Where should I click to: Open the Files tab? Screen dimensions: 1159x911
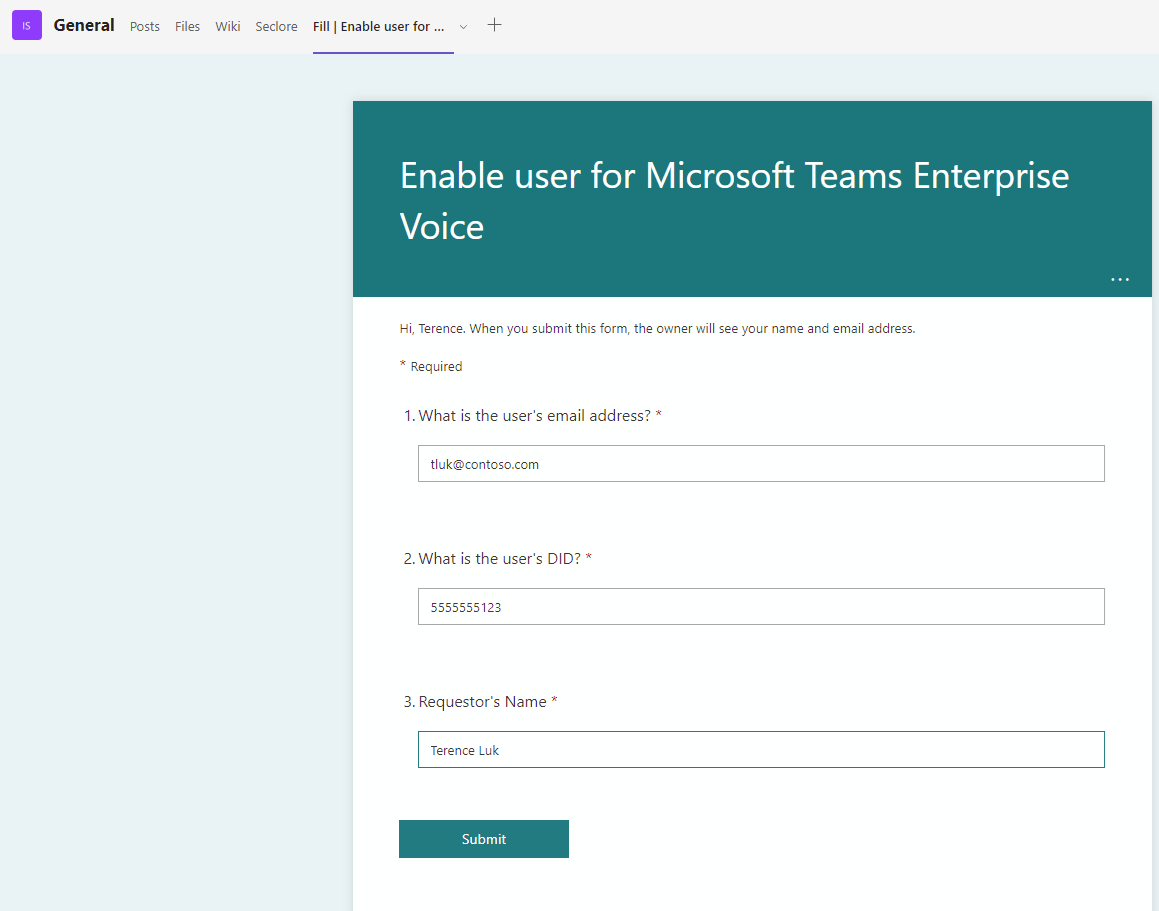click(188, 27)
